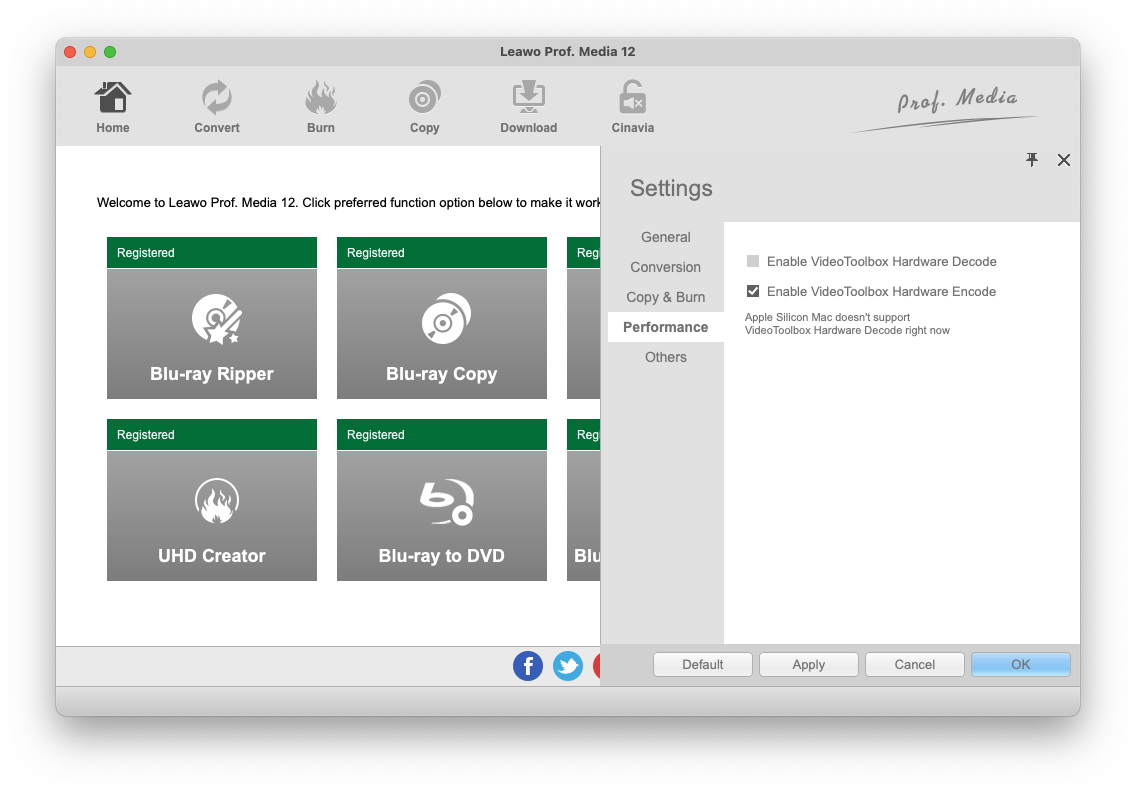Pin the Settings panel
This screenshot has width=1136, height=790.
[1032, 160]
